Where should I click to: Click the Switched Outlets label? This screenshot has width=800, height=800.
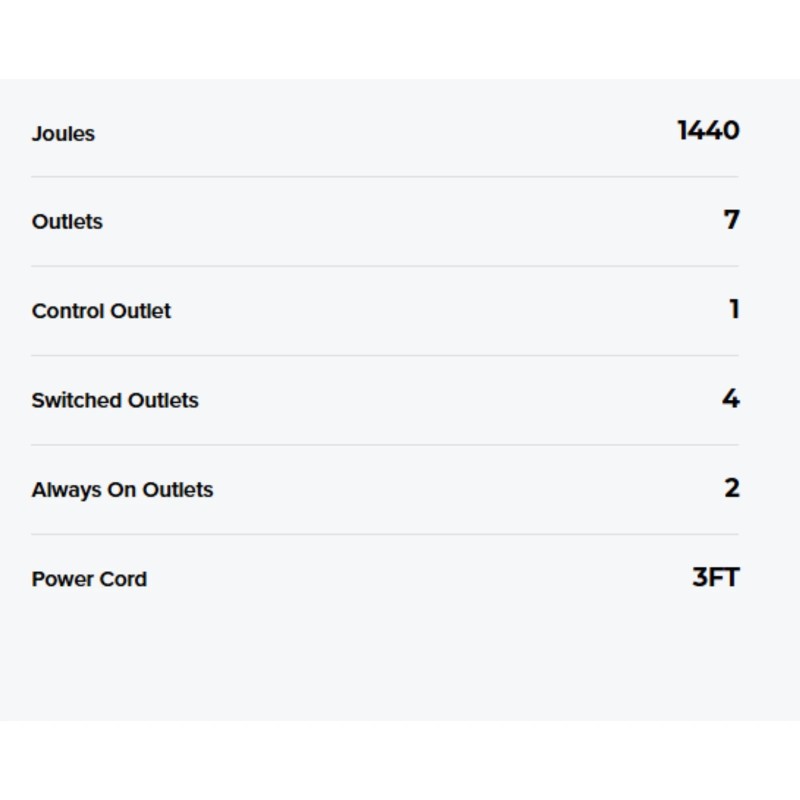tap(115, 400)
